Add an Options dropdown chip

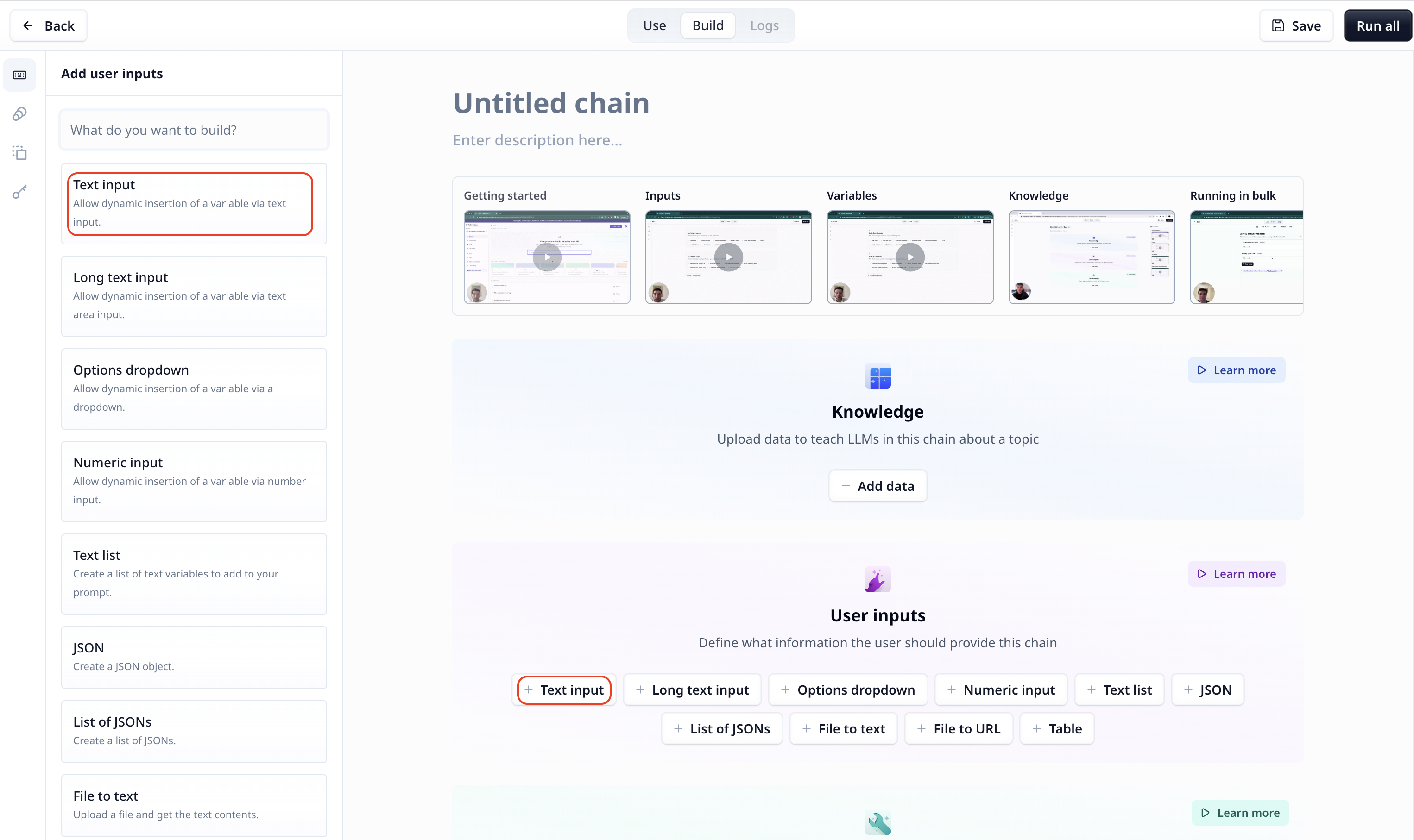click(848, 690)
